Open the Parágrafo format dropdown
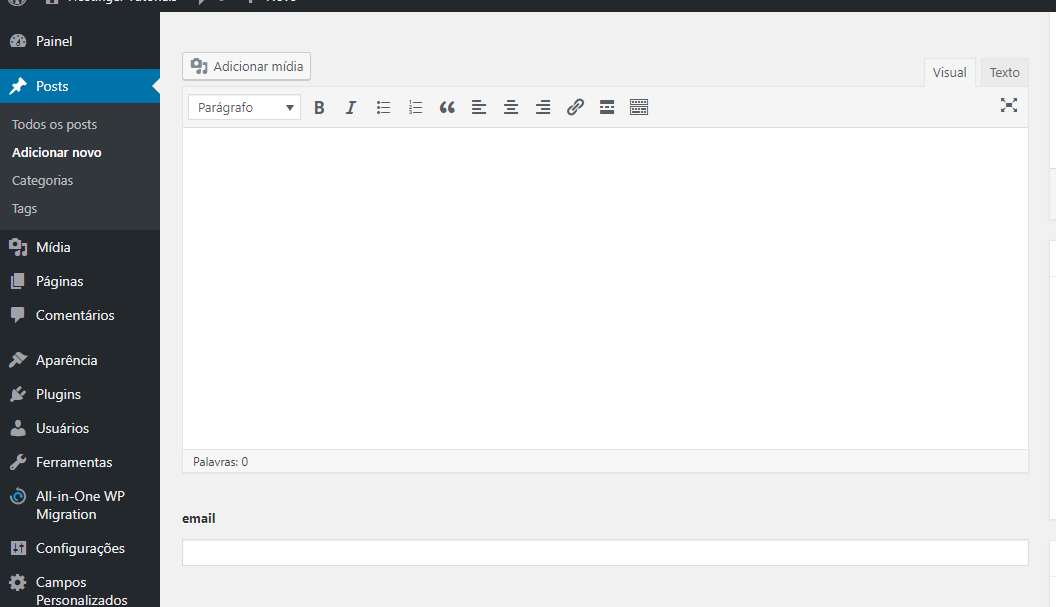Image resolution: width=1056 pixels, height=607 pixels. (243, 106)
